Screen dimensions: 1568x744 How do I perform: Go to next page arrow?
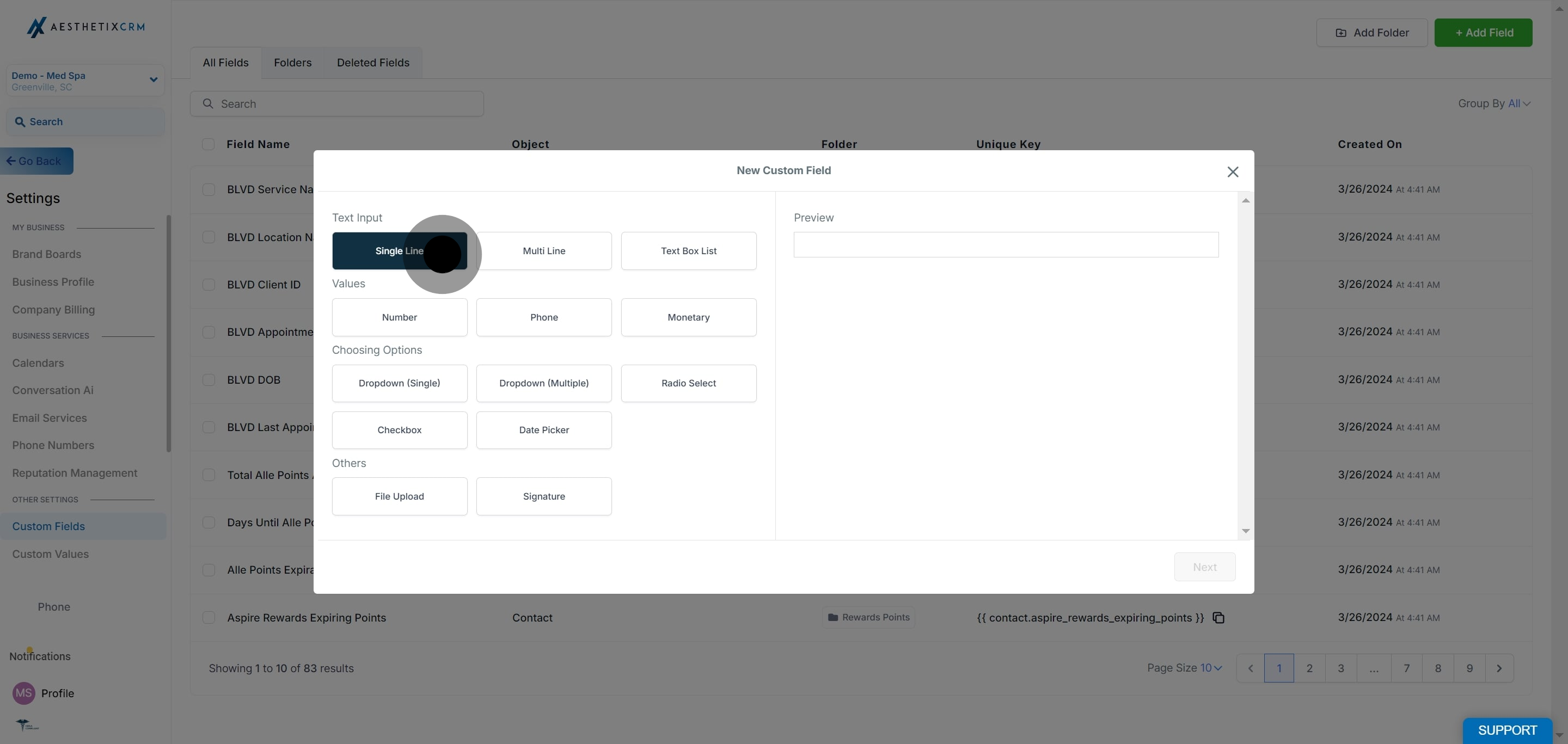1499,668
